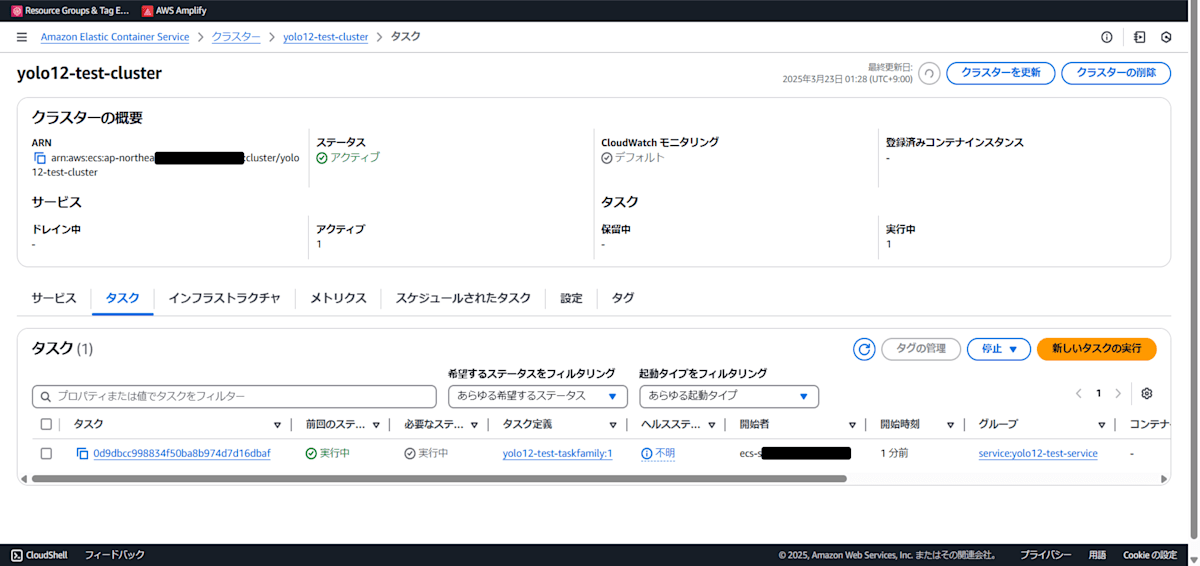Click the 1 分前 start time cell
The image size is (1200, 566).
click(894, 454)
